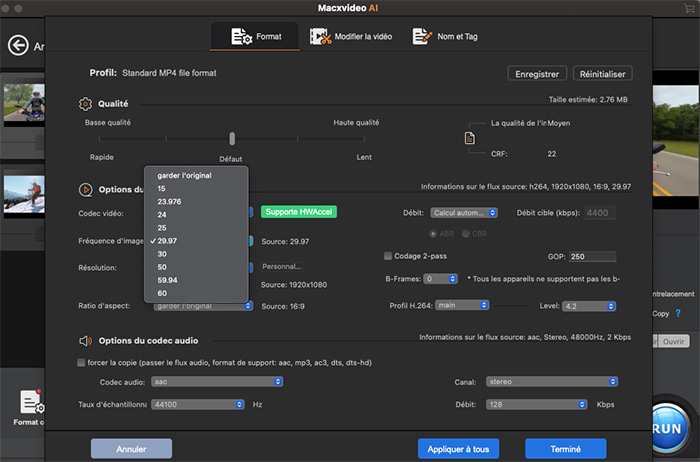
Task: Open the Ratio d'aspect dropdown
Action: [x=204, y=307]
